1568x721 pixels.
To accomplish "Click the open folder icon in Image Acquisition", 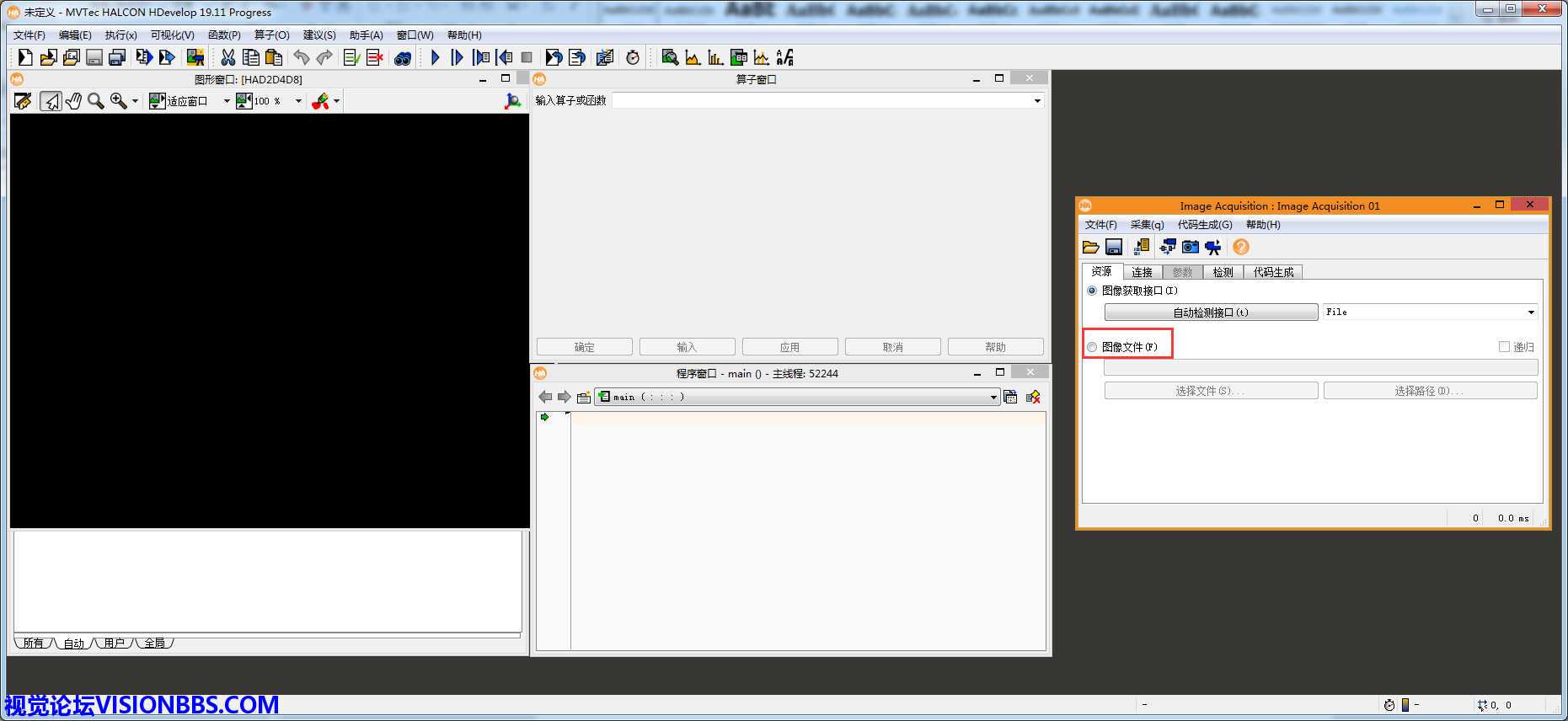I will (x=1090, y=247).
